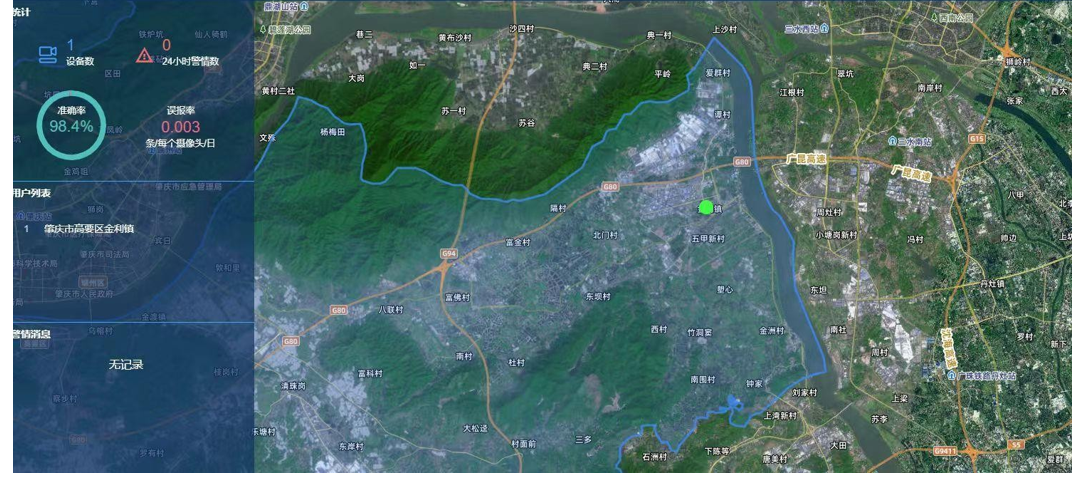Click the 西南公园 tree park icon

pos(934,16)
